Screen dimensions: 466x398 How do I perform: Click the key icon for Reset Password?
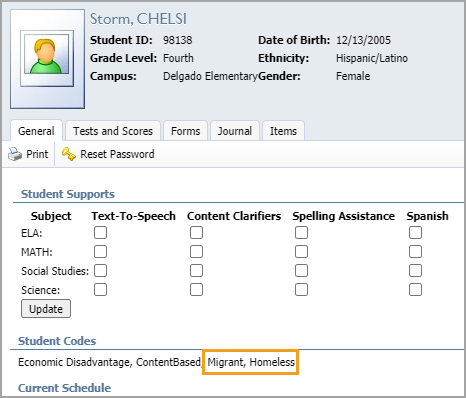coord(69,154)
